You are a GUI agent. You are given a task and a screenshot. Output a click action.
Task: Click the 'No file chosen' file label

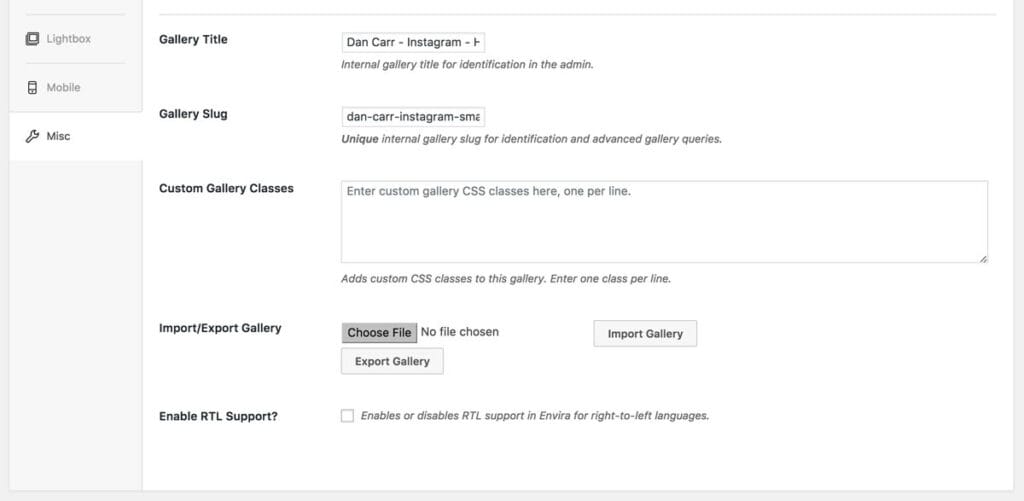460,332
